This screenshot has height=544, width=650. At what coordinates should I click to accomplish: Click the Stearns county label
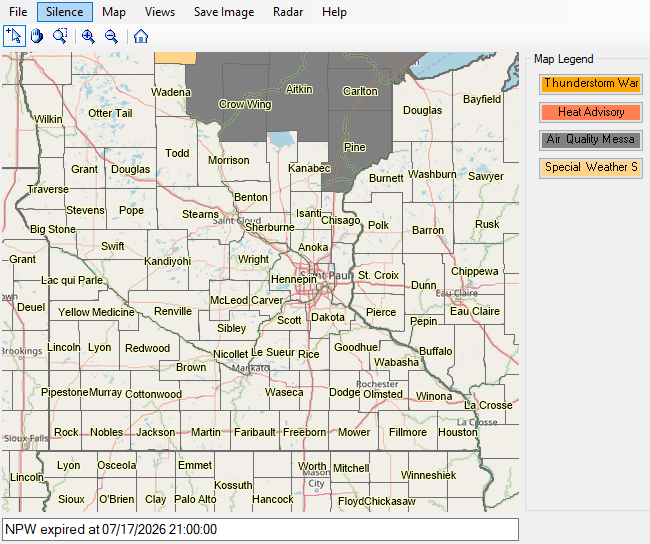[x=200, y=214]
